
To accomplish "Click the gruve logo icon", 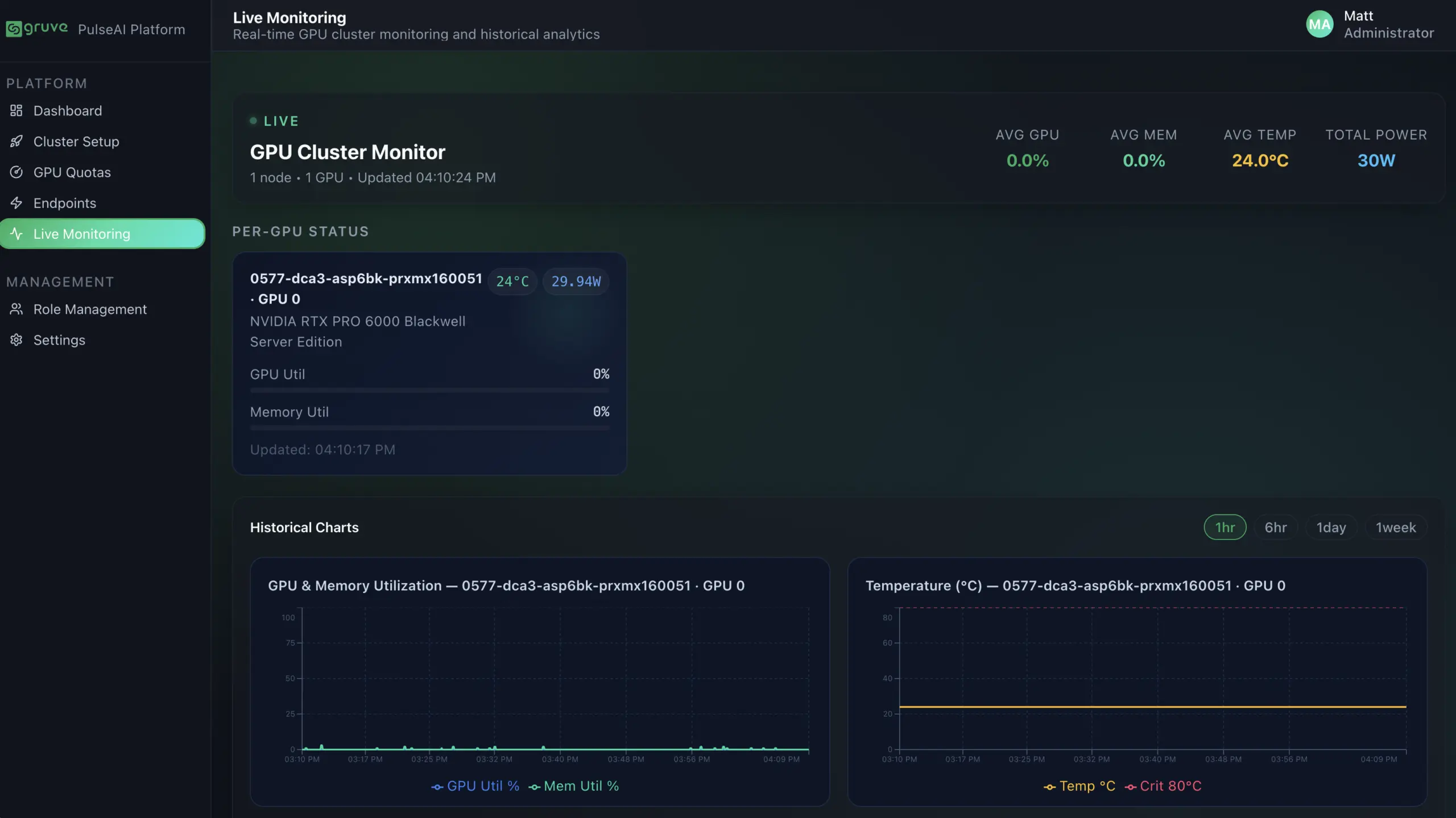I will [14, 28].
